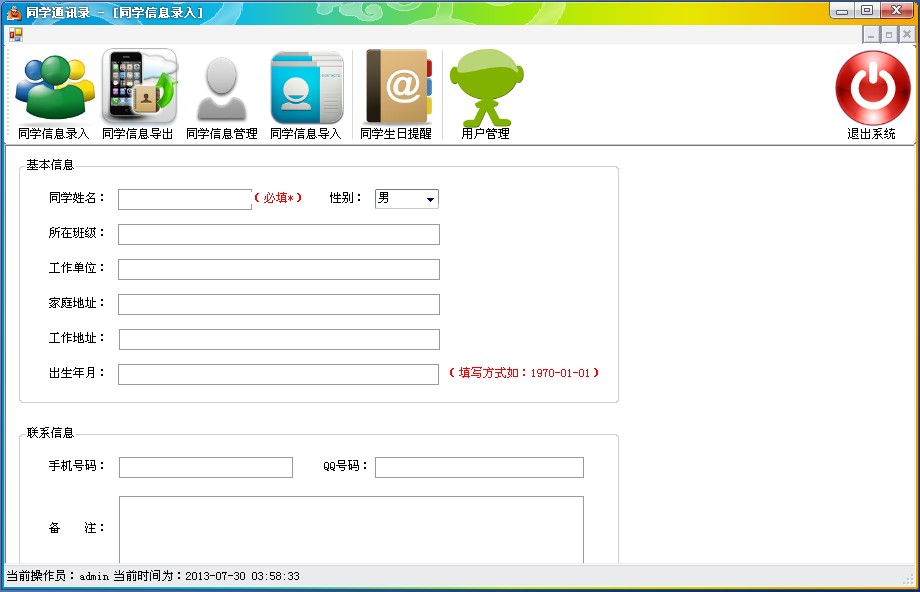Viewport: 920px width, 592px height.
Task: Click the 工作地址 input field
Action: [279, 339]
